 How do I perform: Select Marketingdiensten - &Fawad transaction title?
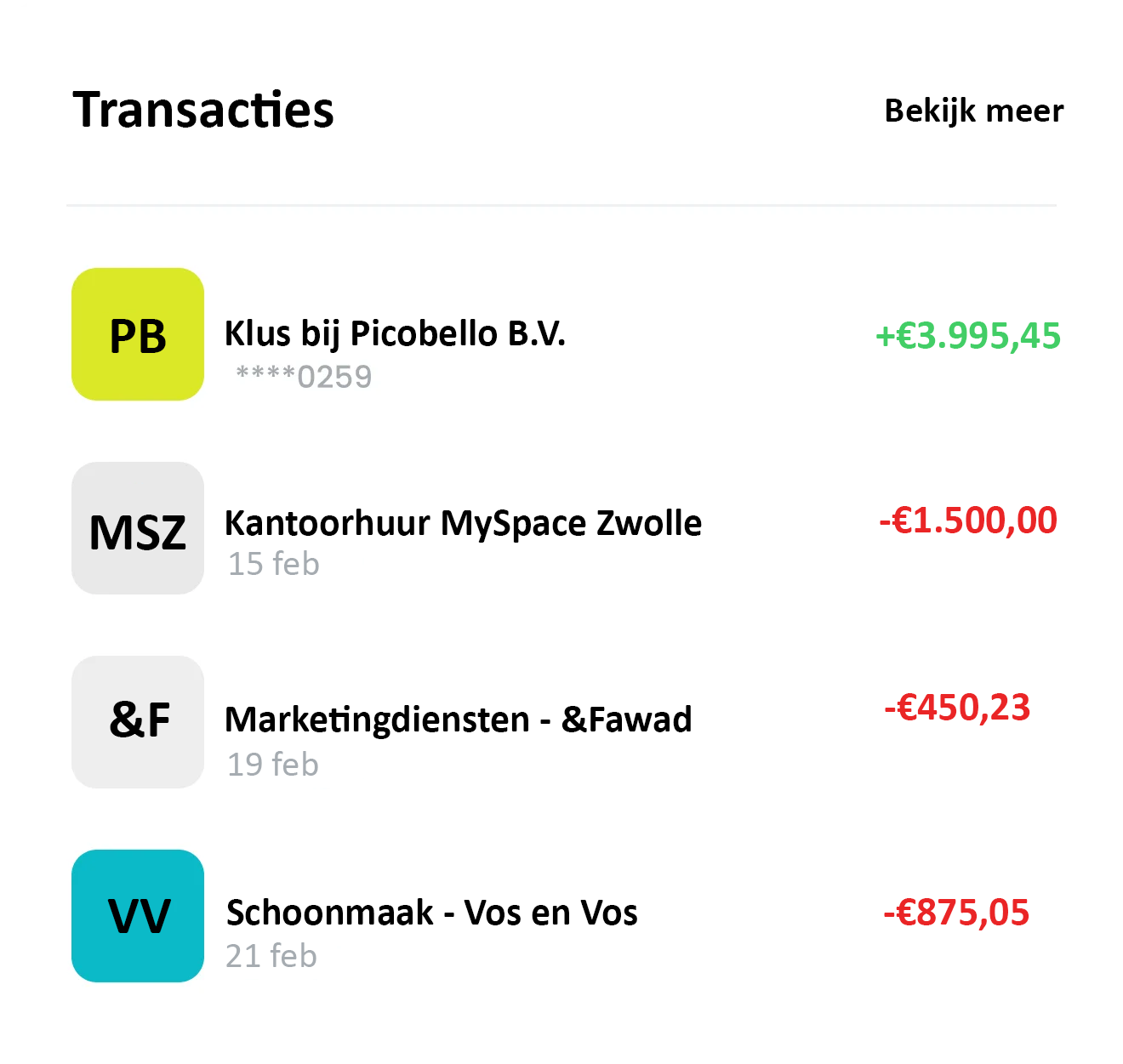pos(458,720)
